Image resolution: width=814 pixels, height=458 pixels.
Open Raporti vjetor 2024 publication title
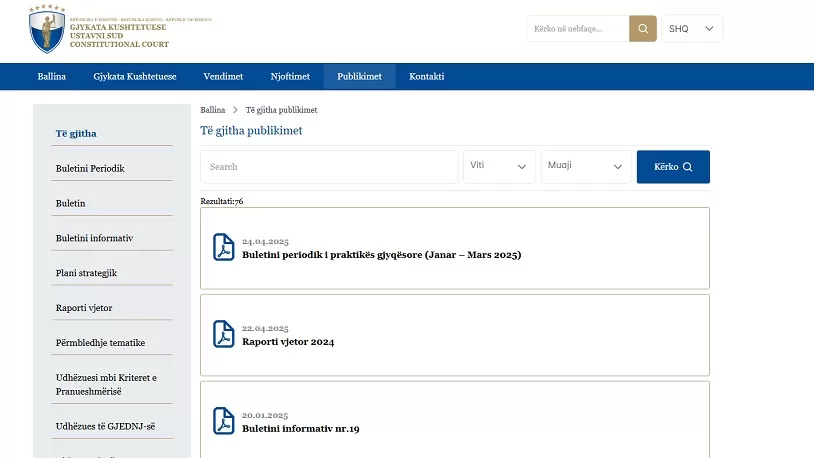[288, 342]
